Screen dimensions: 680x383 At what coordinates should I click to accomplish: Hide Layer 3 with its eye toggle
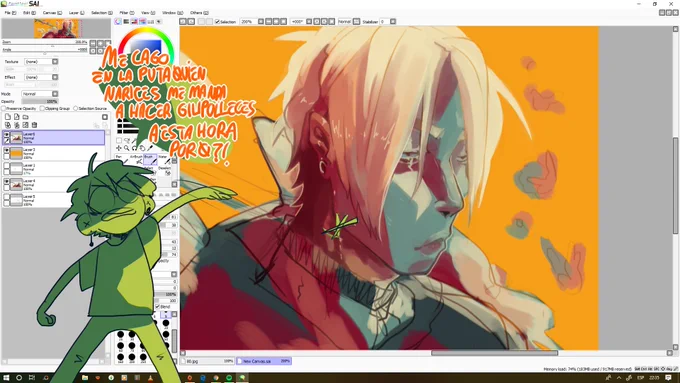(7, 150)
